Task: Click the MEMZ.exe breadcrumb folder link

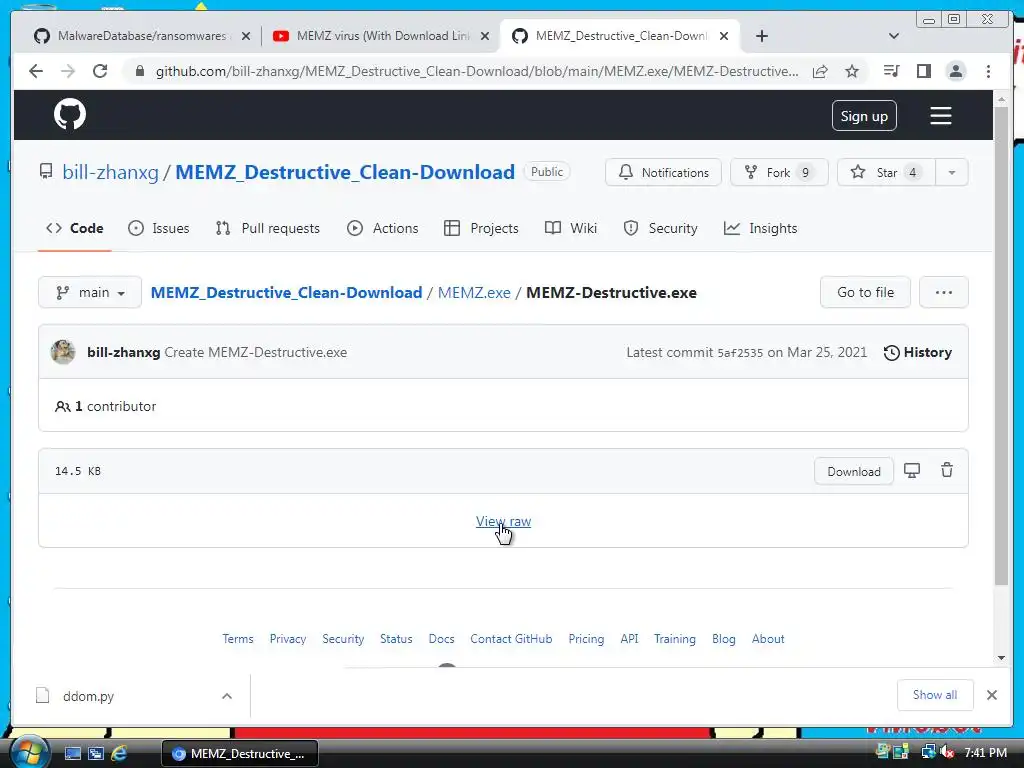Action: [474, 293]
